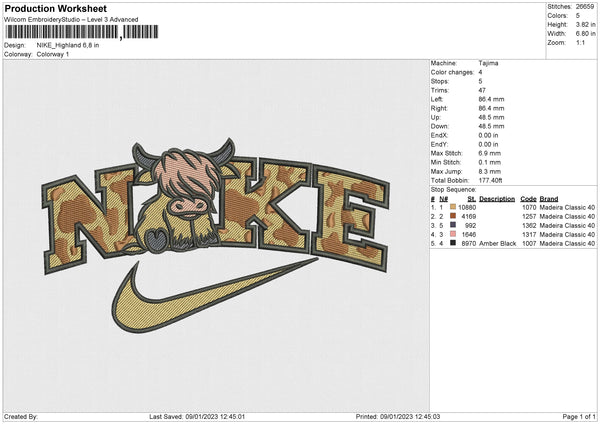This screenshot has height=424, width=600.
Task: Click the Width value 6.80 in
Action: click(x=585, y=34)
